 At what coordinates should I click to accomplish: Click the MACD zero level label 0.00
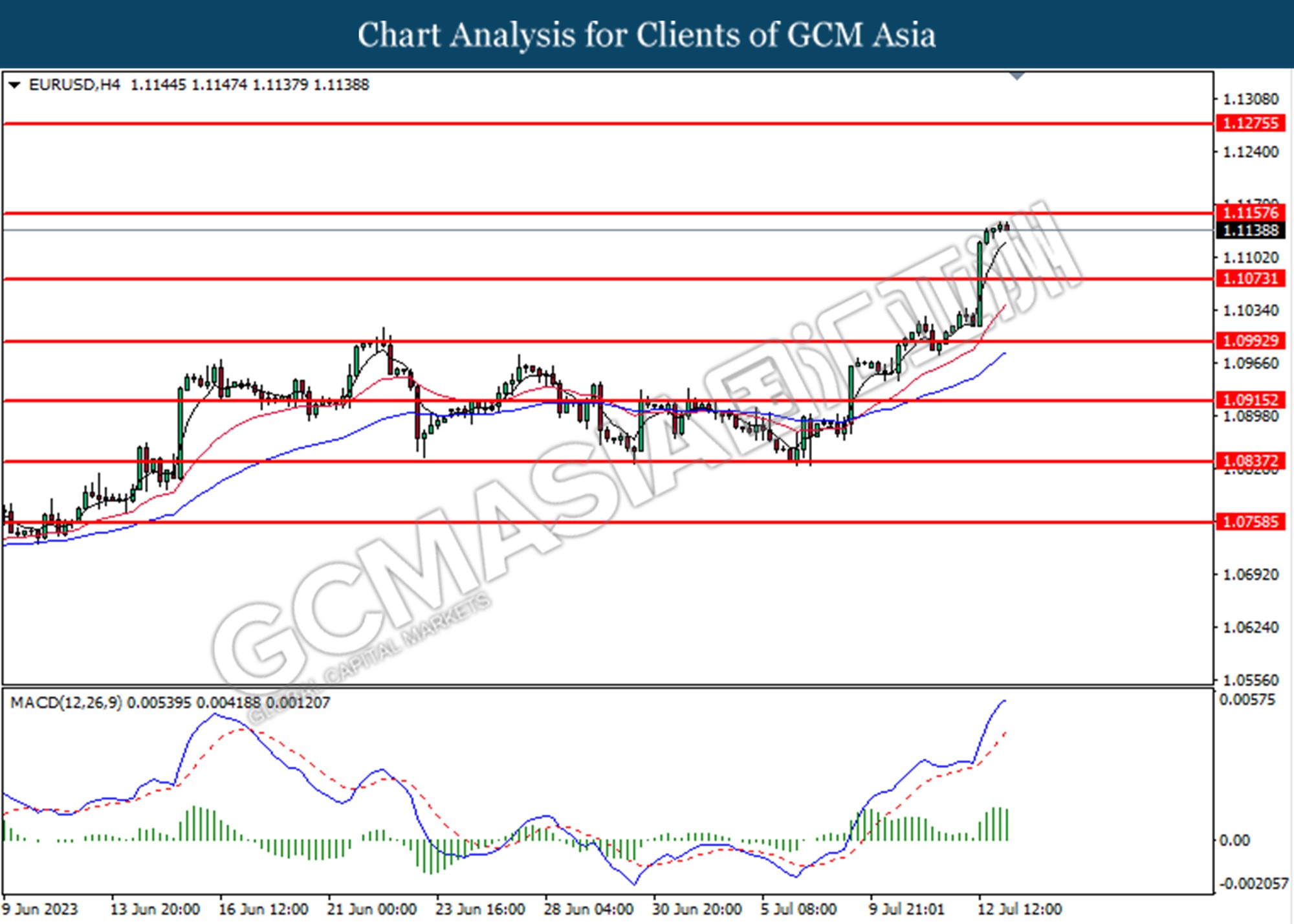(1234, 841)
